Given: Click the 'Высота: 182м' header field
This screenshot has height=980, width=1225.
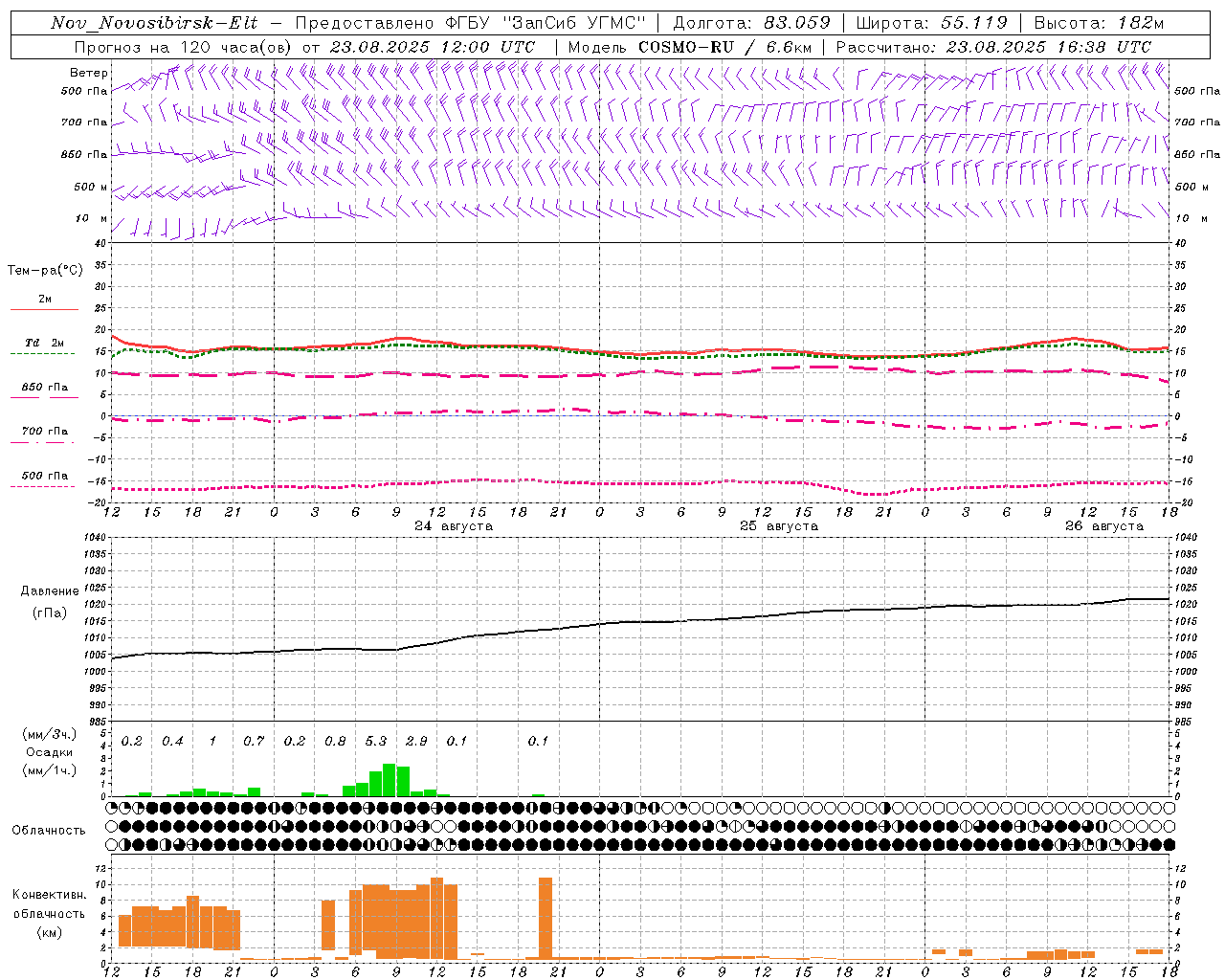Looking at the screenshot, I should tap(1100, 23).
